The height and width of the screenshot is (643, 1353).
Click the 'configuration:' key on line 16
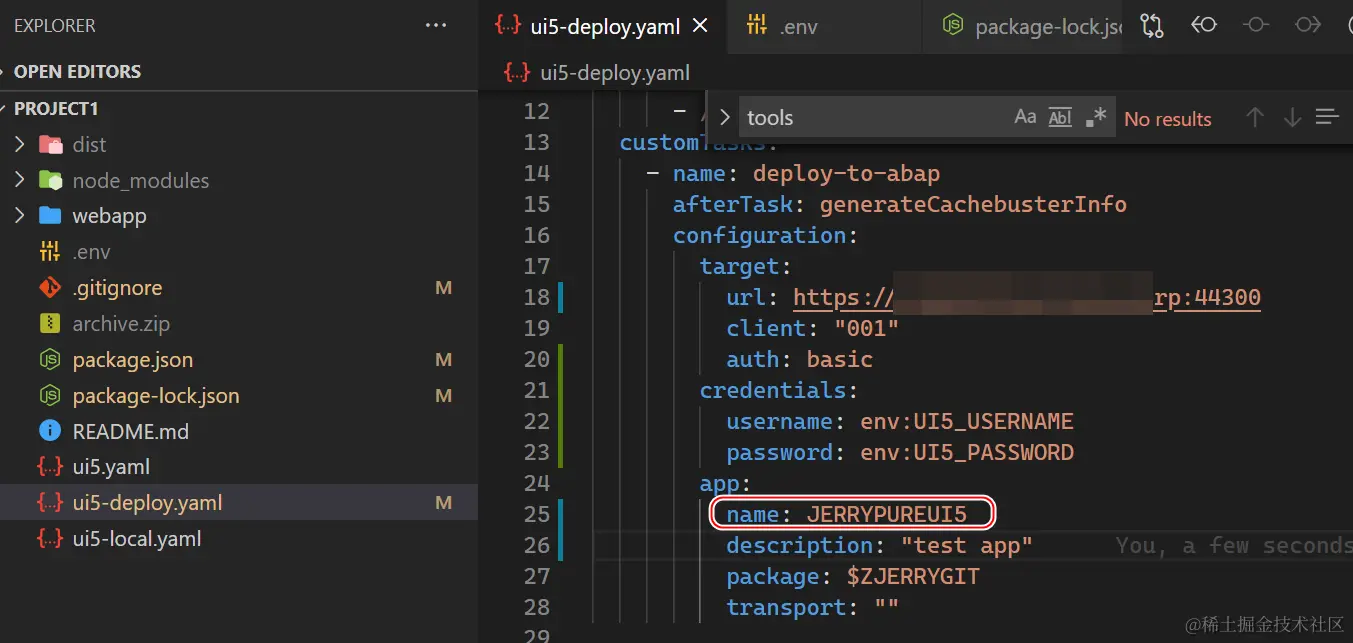point(766,235)
